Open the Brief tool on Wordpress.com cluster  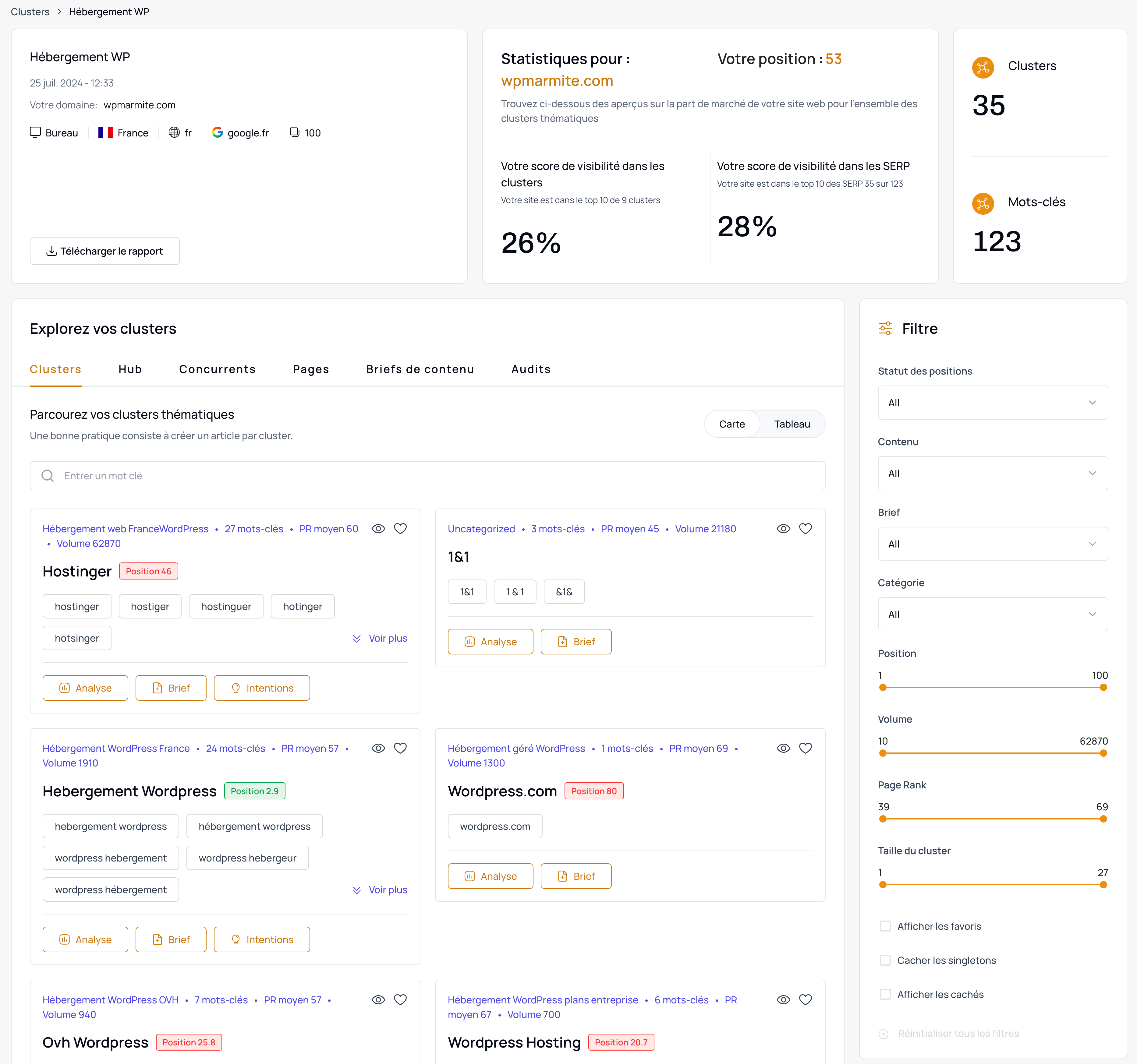(x=576, y=876)
